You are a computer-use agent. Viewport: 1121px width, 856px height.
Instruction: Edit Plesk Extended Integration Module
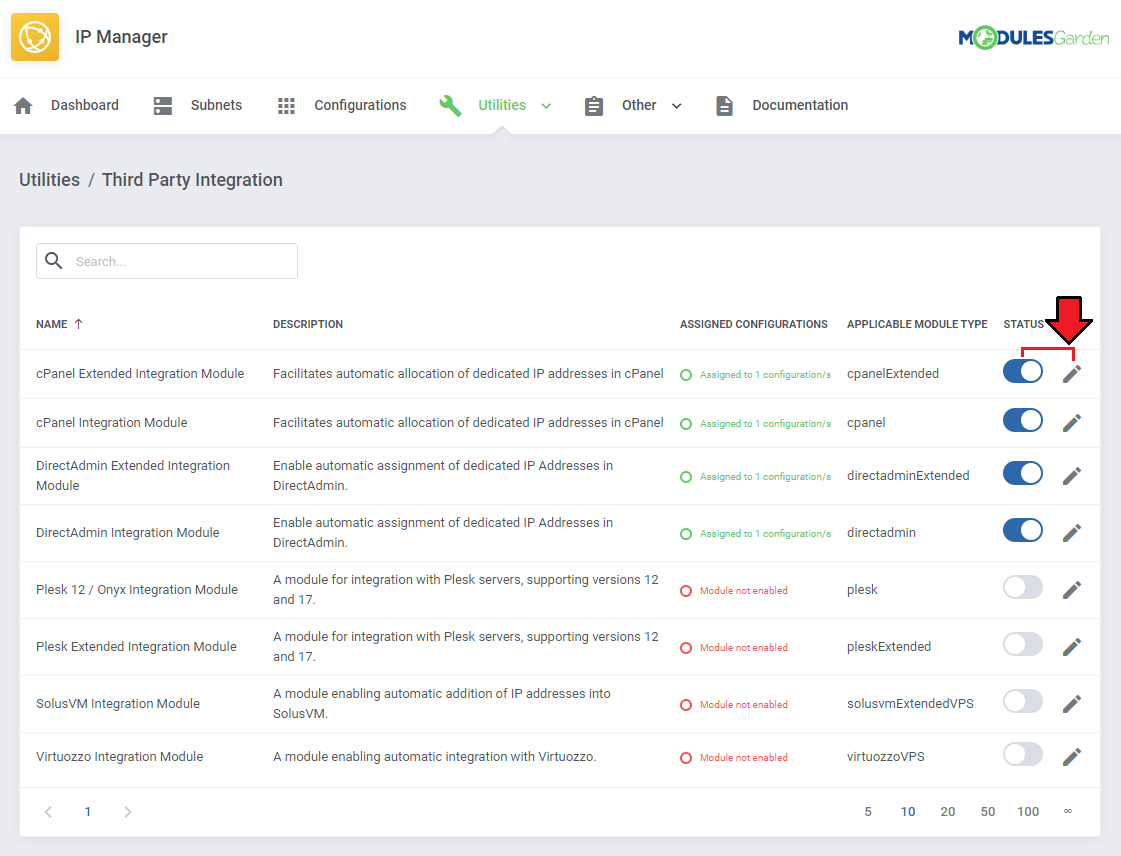[1071, 647]
